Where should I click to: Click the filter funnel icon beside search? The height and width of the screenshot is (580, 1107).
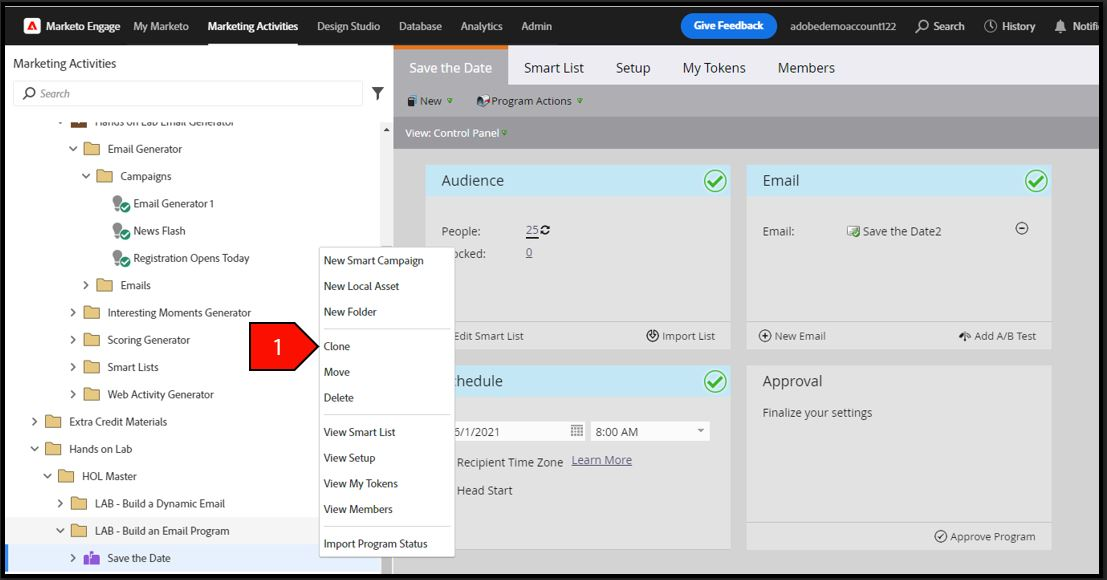(x=378, y=93)
